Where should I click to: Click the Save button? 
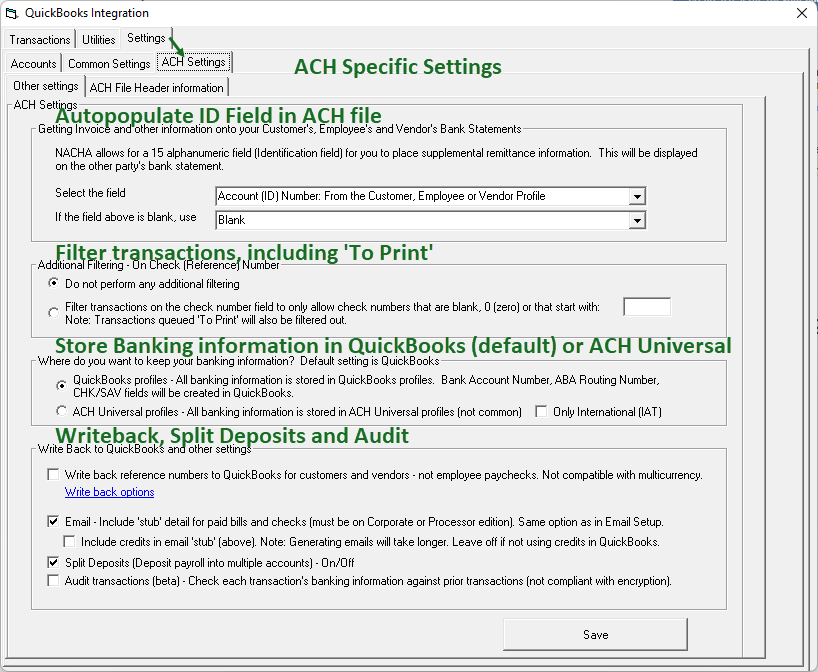595,634
